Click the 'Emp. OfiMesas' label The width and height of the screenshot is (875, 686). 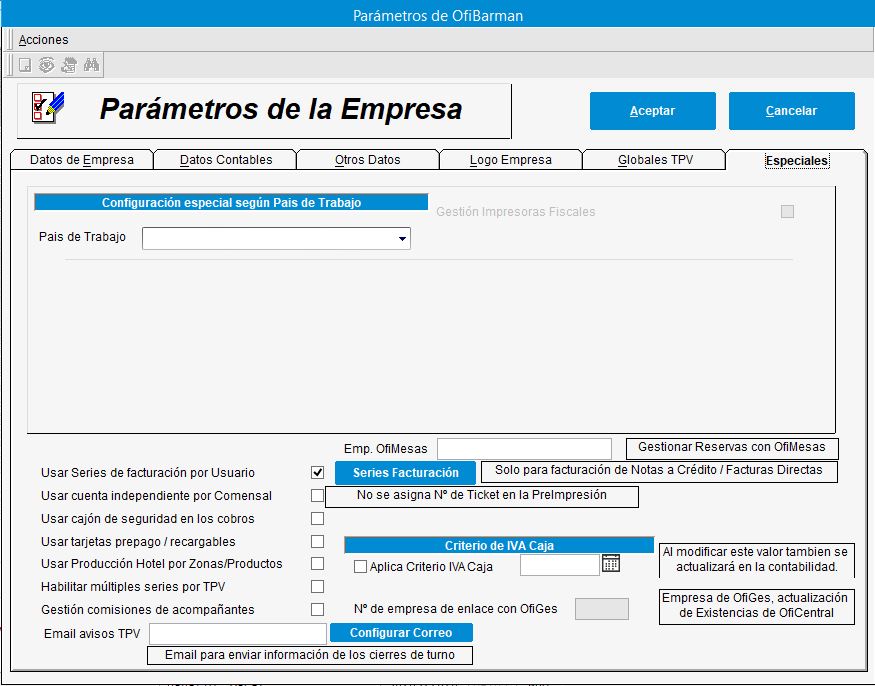(x=386, y=449)
